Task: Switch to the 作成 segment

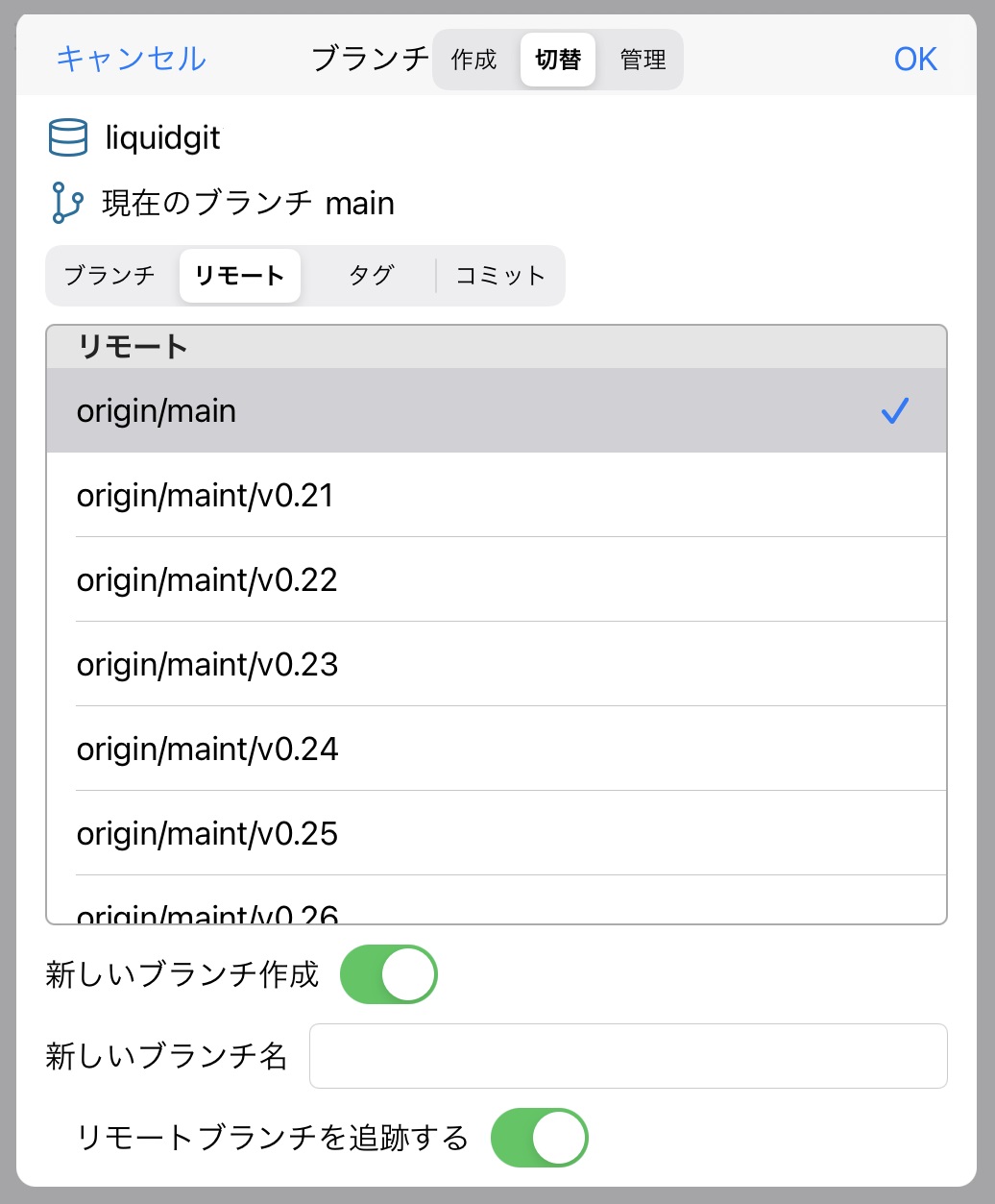Action: point(474,60)
